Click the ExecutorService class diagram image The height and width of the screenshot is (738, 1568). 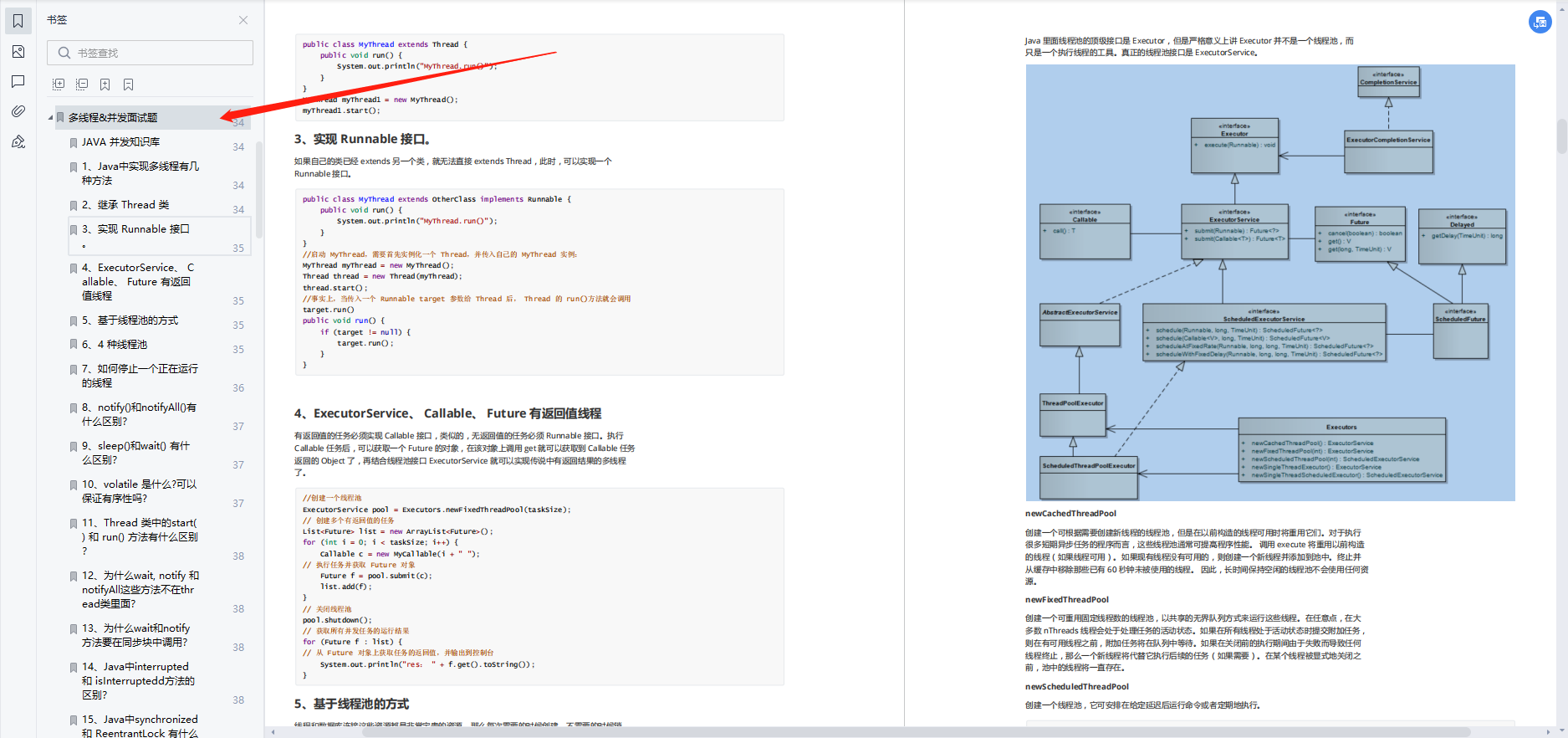[x=1270, y=283]
